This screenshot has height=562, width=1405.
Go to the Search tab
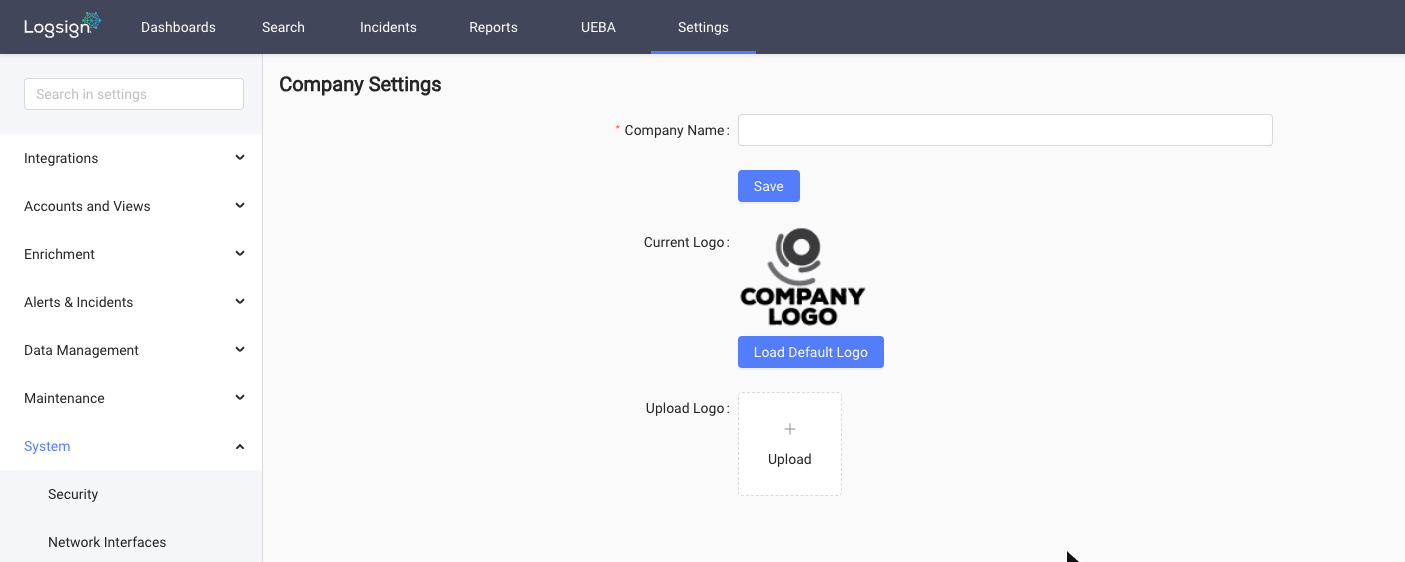[x=283, y=27]
